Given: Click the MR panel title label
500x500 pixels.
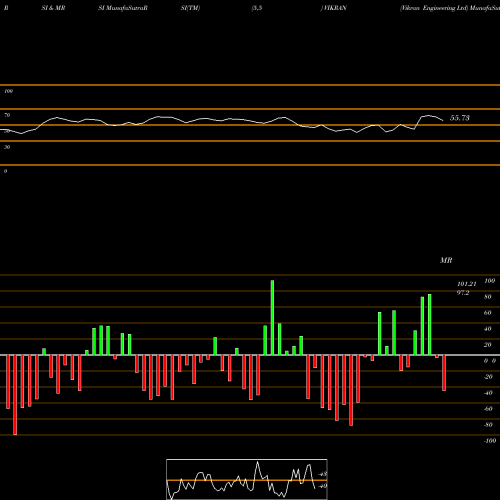Looking at the screenshot, I should [x=446, y=260].
